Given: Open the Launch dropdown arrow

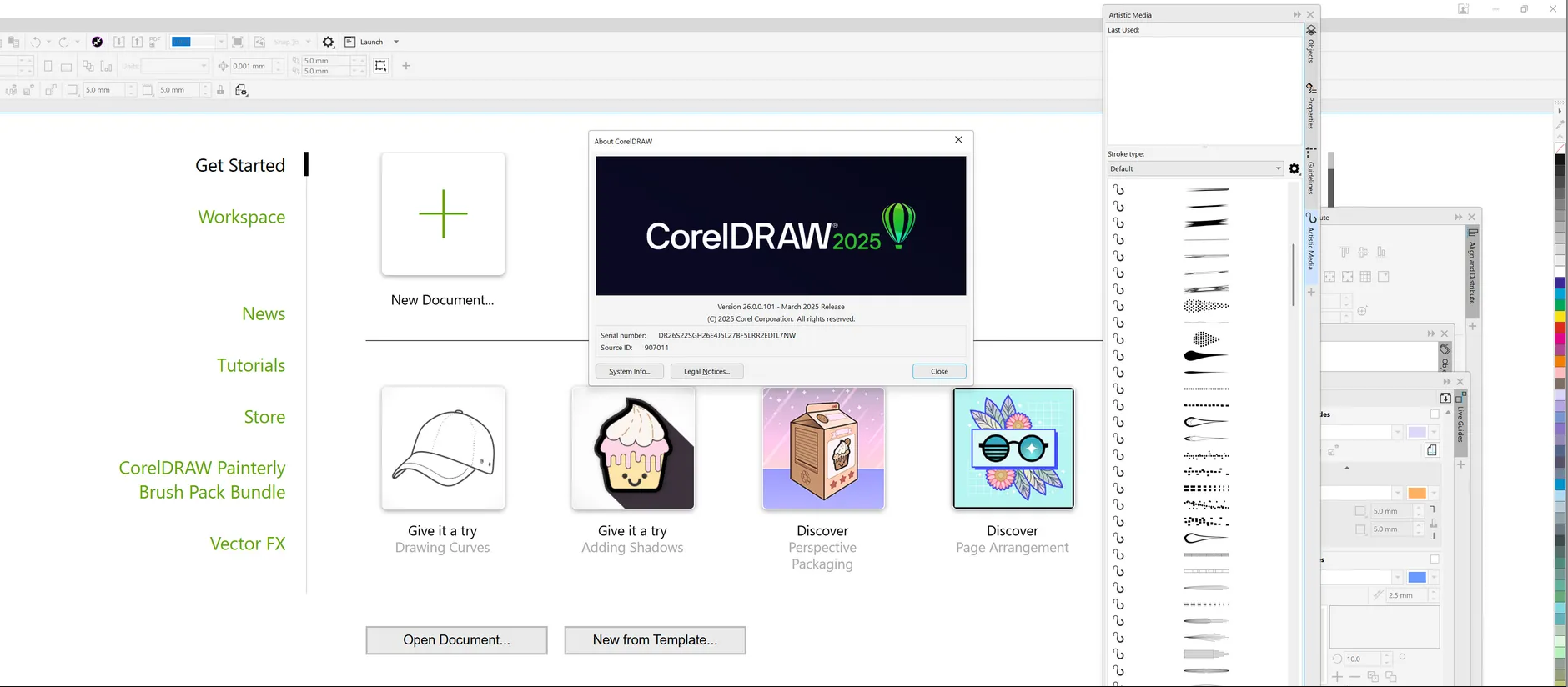Looking at the screenshot, I should (x=396, y=42).
